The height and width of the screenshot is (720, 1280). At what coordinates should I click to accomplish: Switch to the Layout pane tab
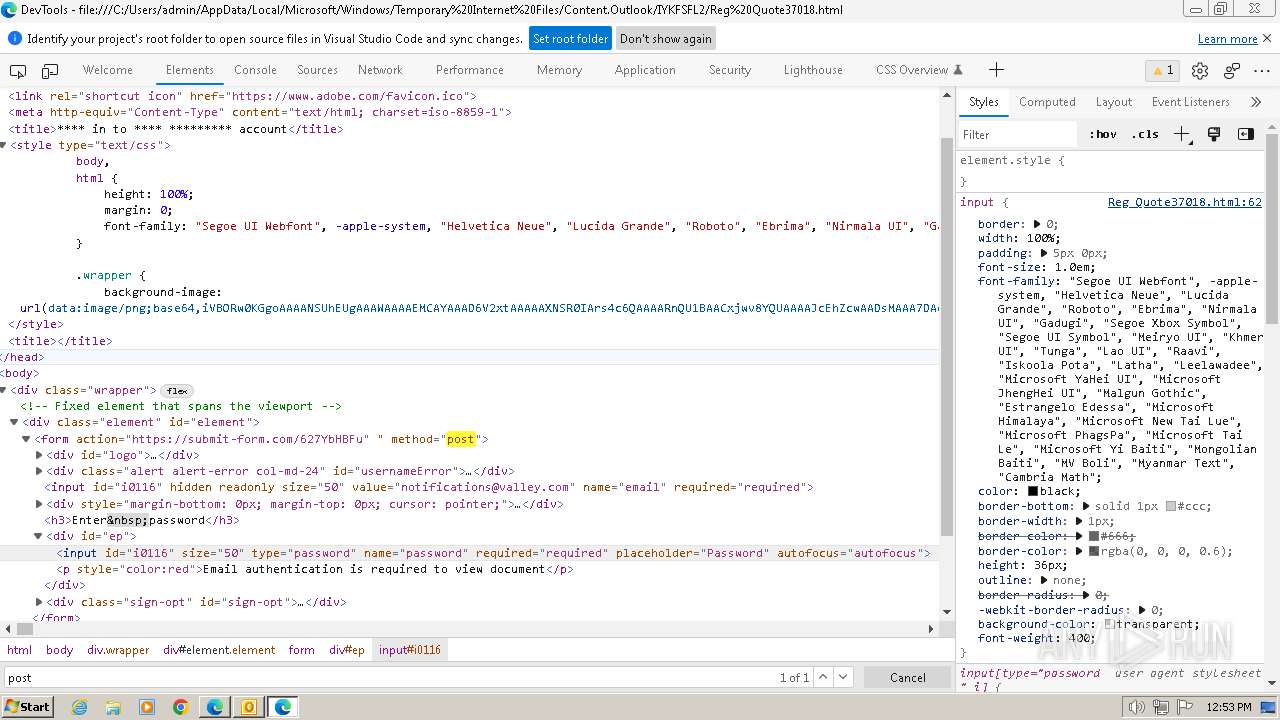point(1113,102)
